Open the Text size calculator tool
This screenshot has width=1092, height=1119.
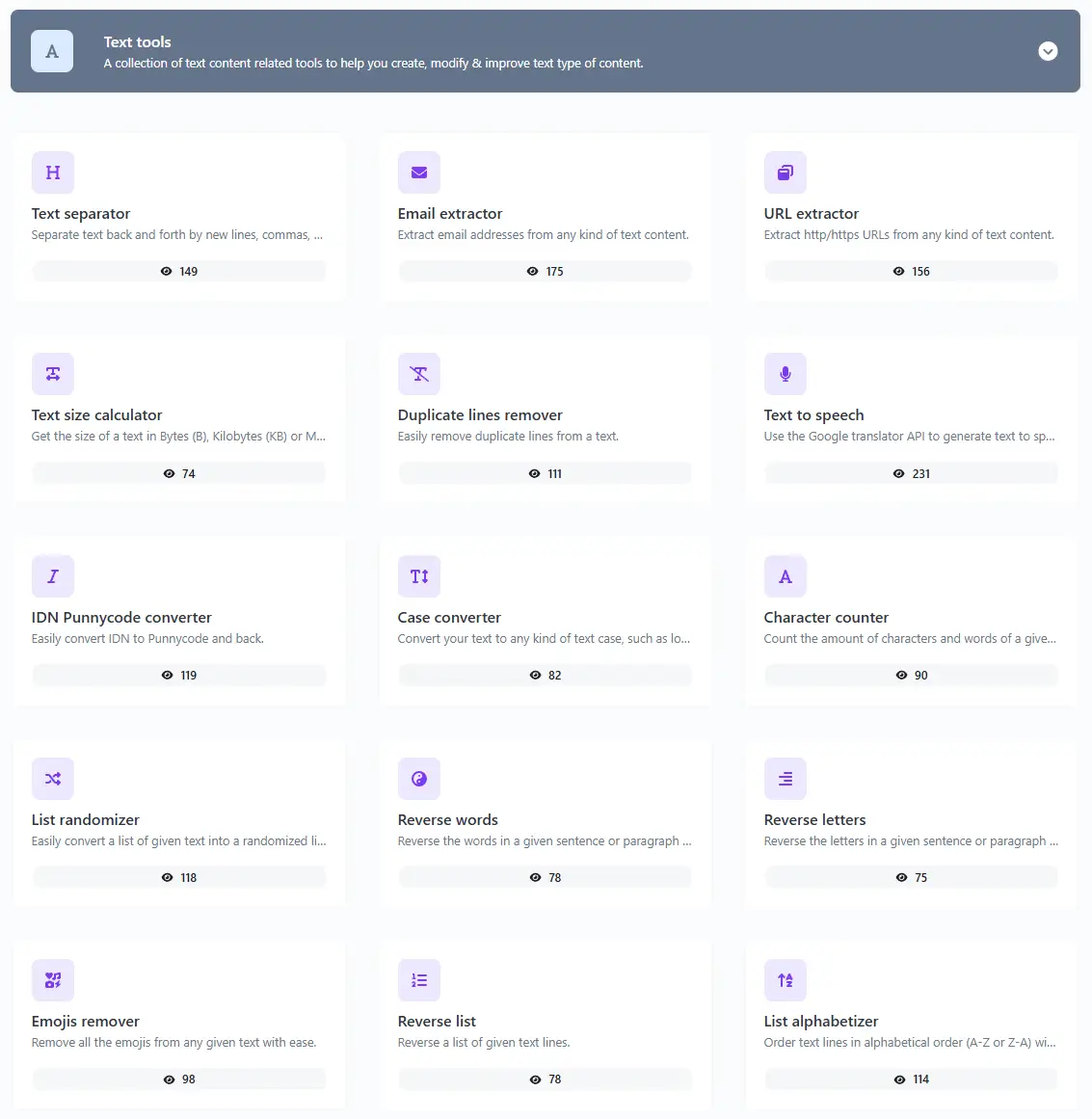96,415
